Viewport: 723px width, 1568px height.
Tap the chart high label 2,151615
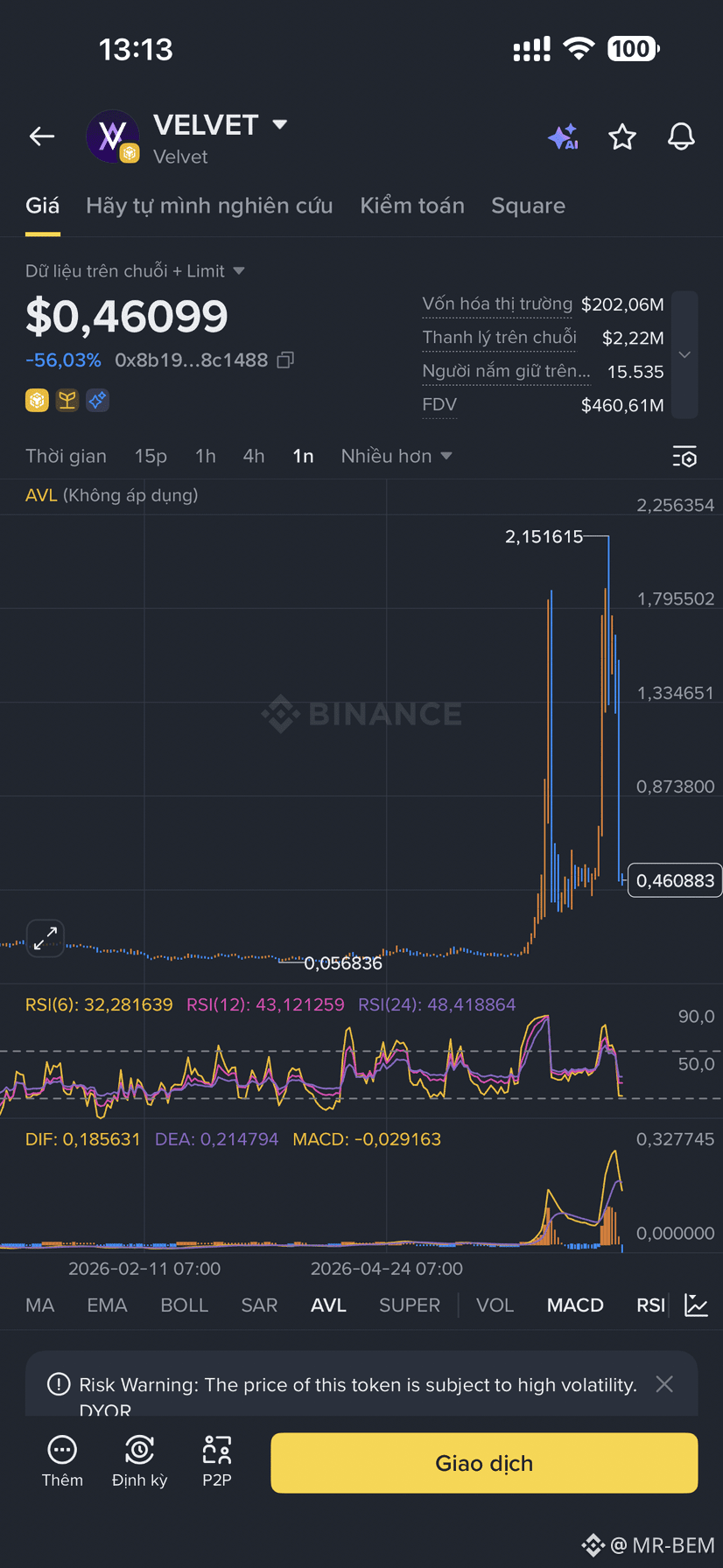(544, 536)
